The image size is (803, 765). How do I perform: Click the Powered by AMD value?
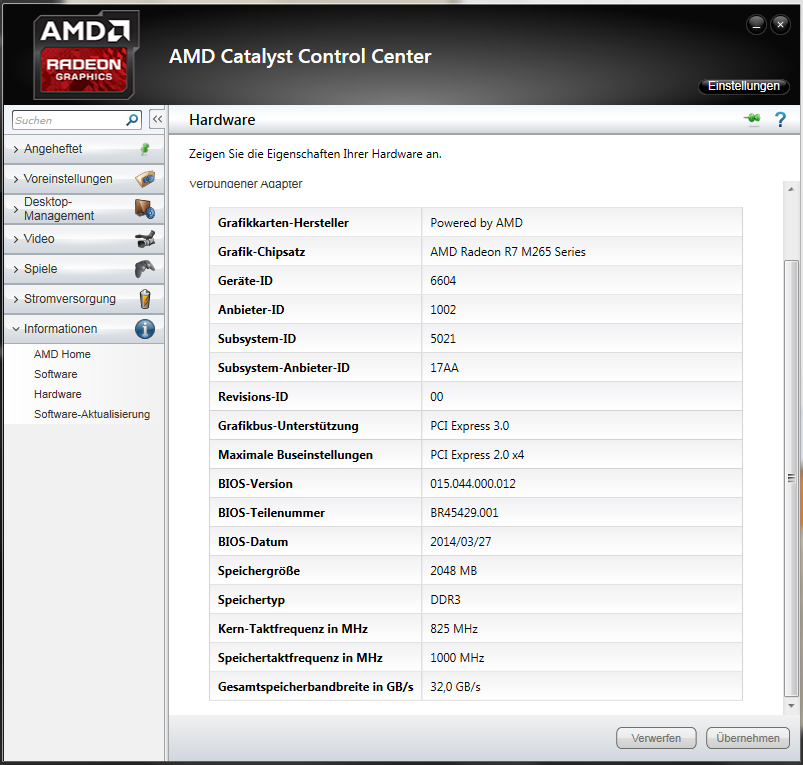[x=476, y=223]
